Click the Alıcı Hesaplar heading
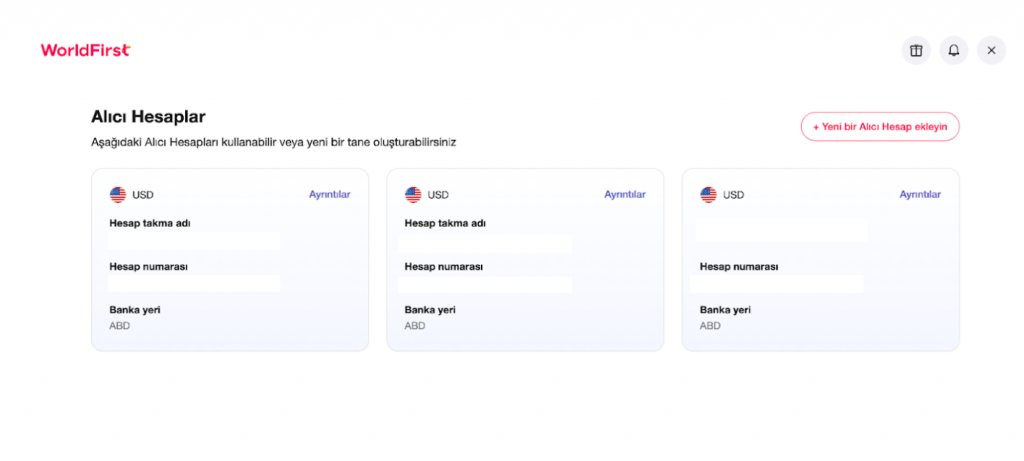Screen dimensions: 1024x461 click(148, 117)
